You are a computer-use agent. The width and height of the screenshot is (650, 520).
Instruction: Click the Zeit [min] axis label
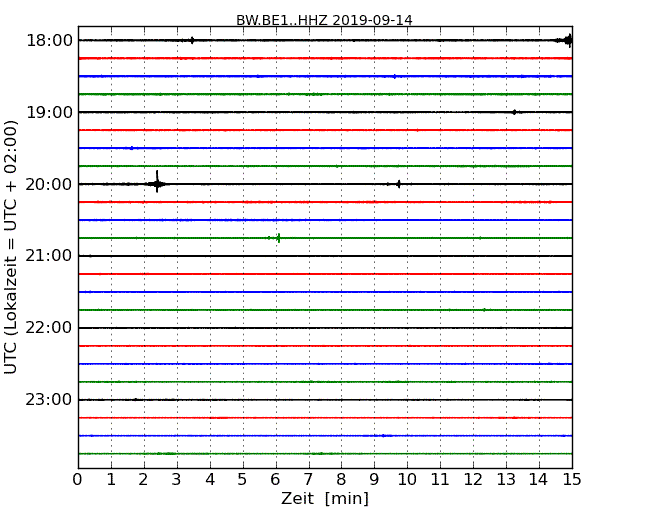[325, 498]
